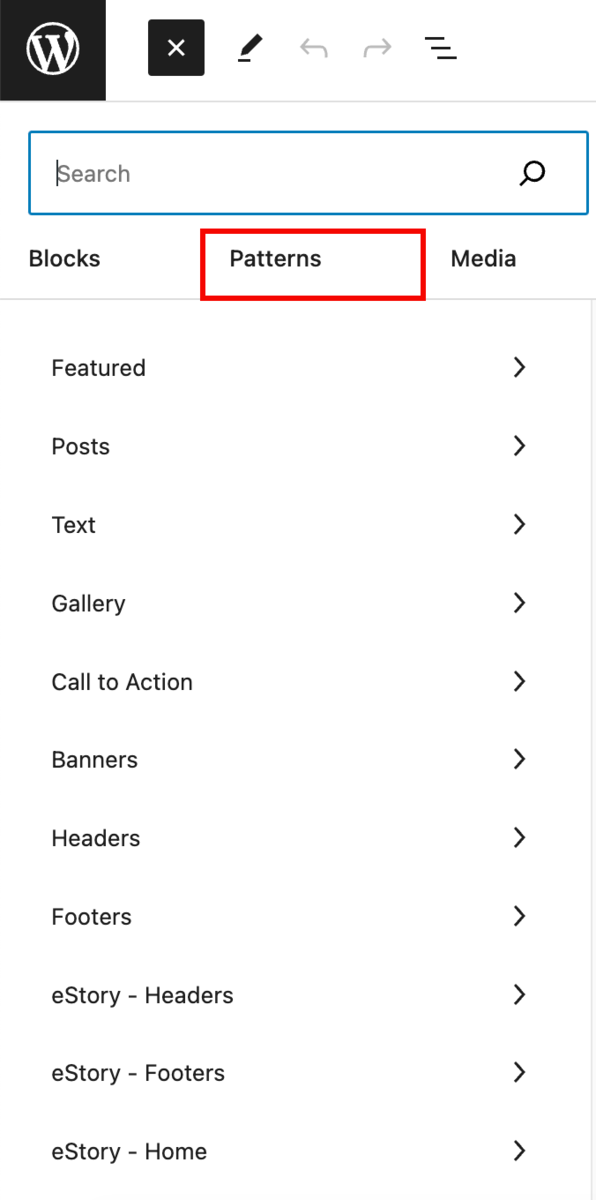596x1200 pixels.
Task: Expand the Featured patterns chevron
Action: 519,367
